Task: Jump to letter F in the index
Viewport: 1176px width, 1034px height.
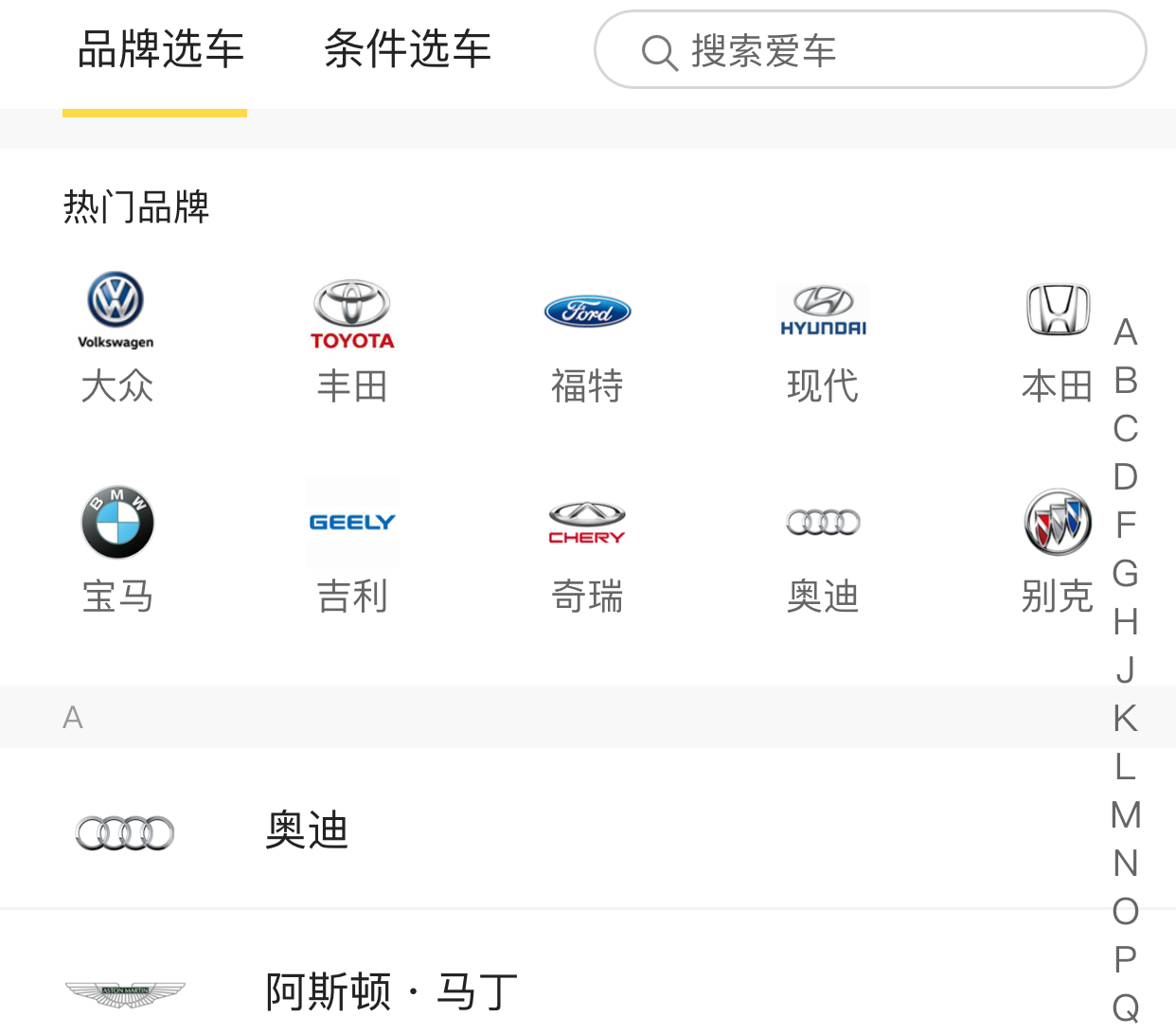Action: pos(1125,526)
